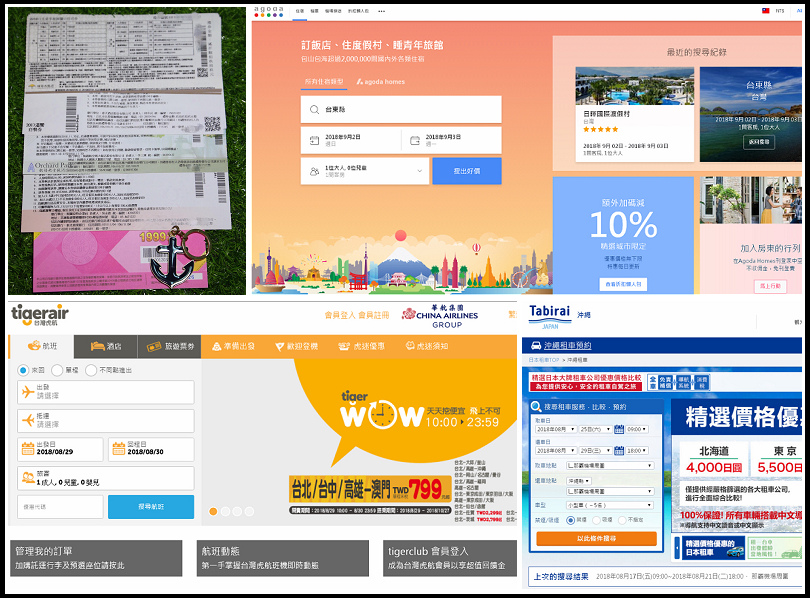
Task: Open tigerair 準備出發 menu
Action: click(233, 347)
